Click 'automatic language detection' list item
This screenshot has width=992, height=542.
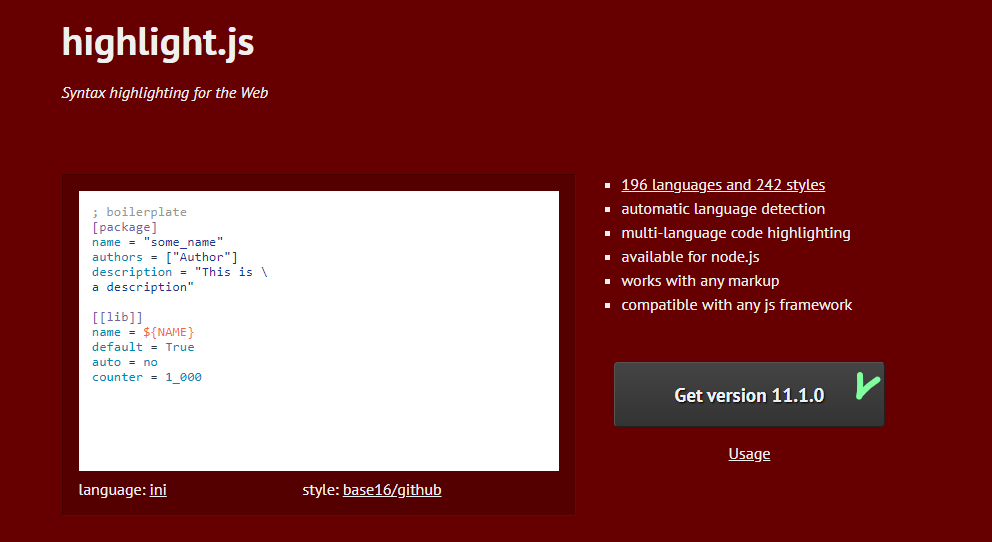point(723,209)
